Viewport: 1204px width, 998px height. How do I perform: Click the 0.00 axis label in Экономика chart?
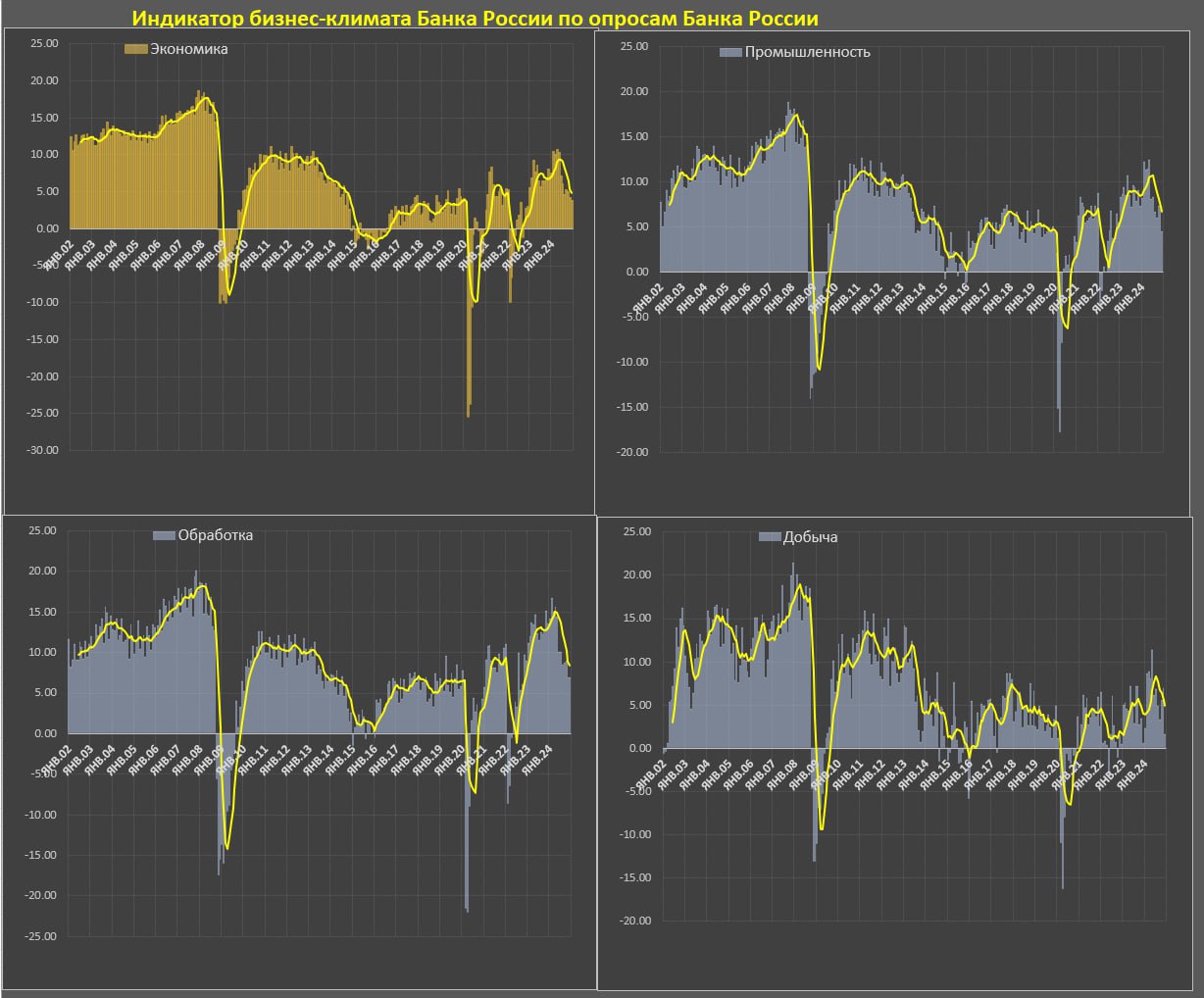click(x=46, y=228)
